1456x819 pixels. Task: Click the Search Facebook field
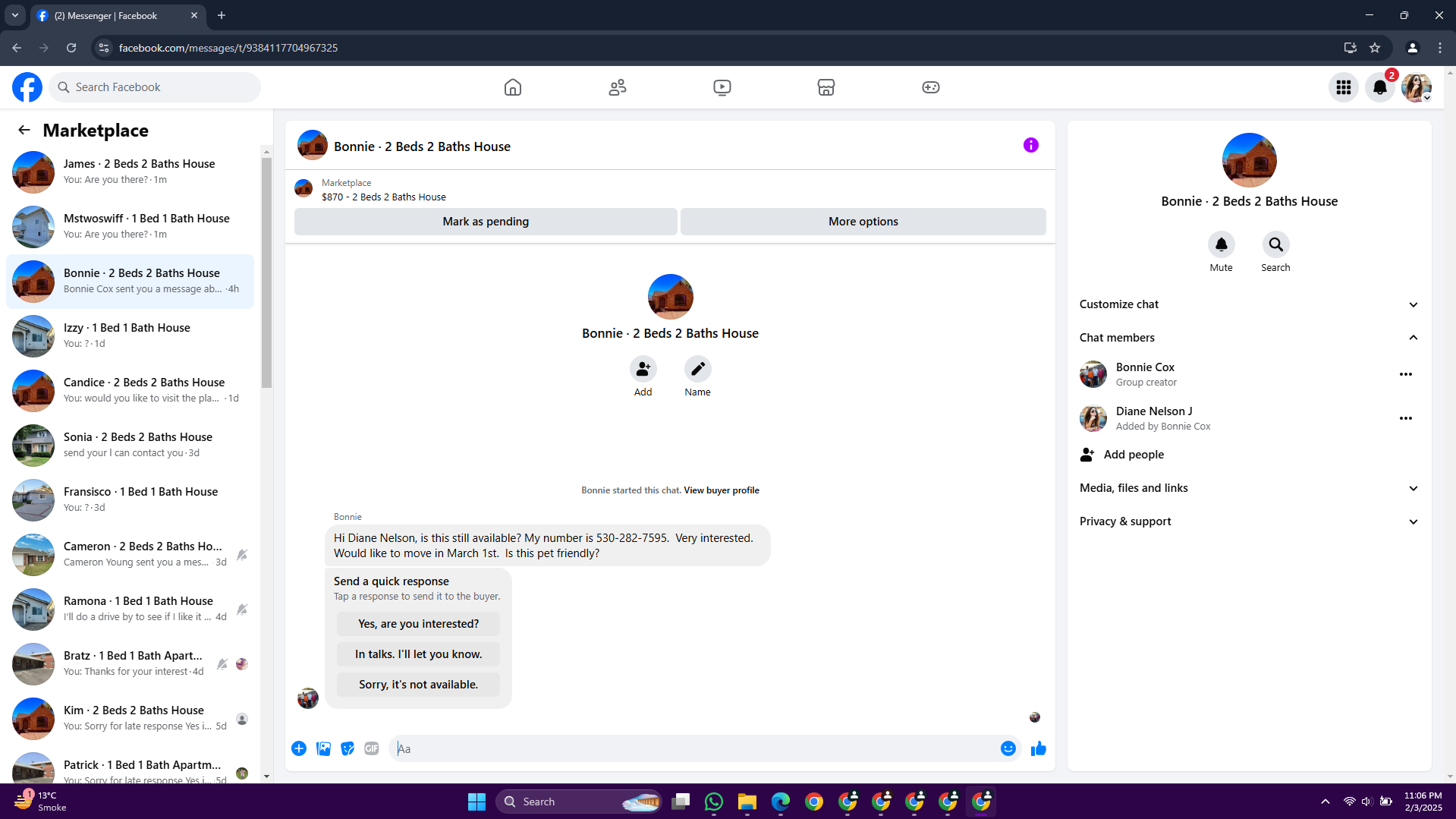(x=155, y=87)
